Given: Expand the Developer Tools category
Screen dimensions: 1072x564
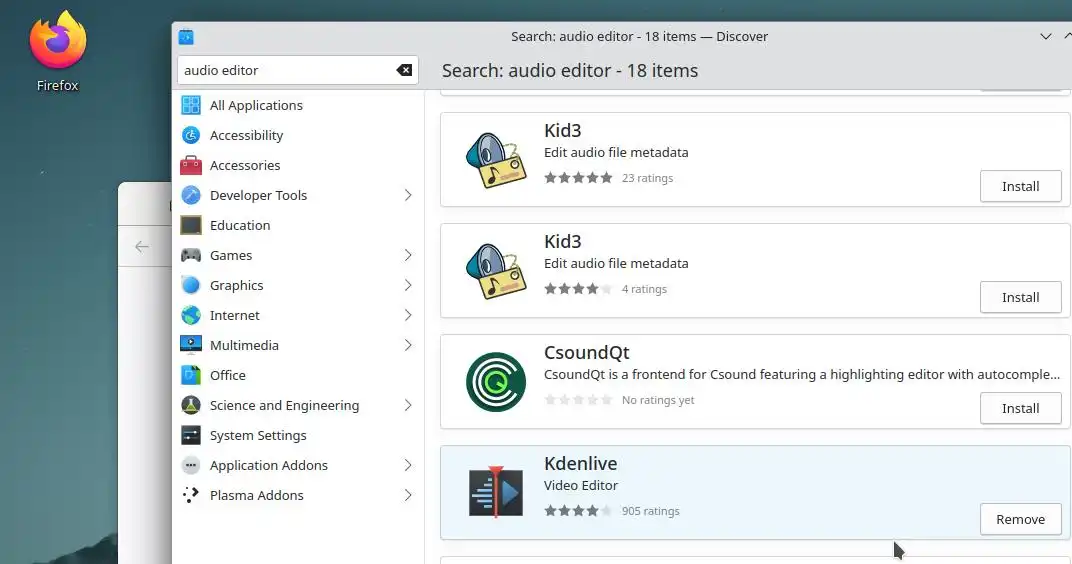Looking at the screenshot, I should (408, 195).
